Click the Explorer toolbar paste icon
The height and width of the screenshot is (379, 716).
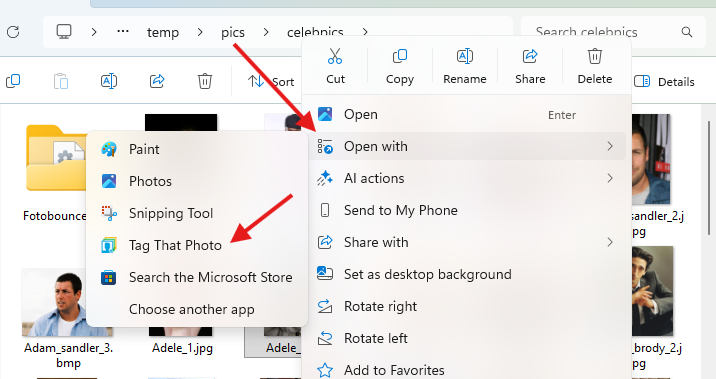[61, 81]
